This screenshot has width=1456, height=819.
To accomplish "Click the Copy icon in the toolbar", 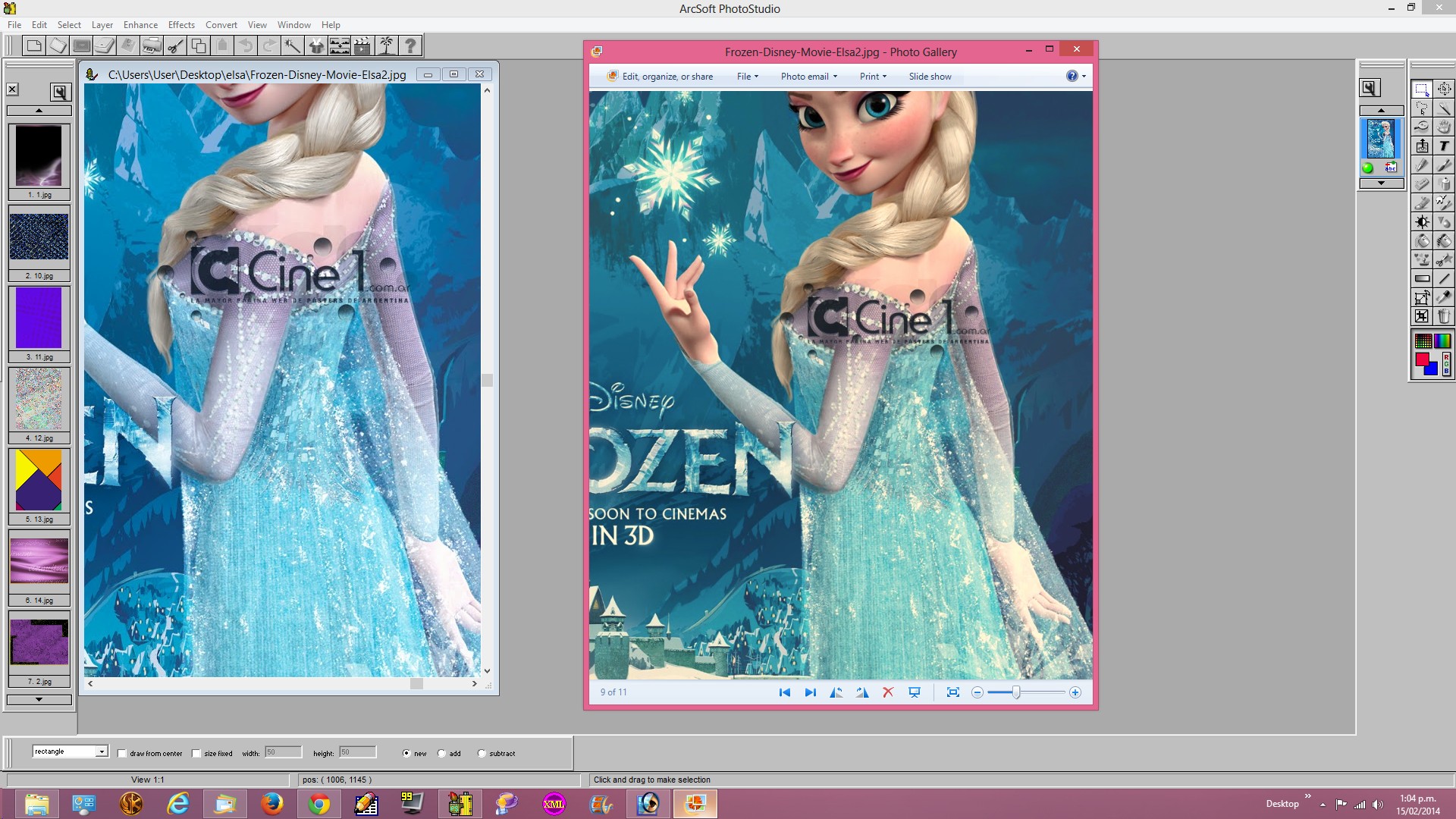I will tap(199, 46).
